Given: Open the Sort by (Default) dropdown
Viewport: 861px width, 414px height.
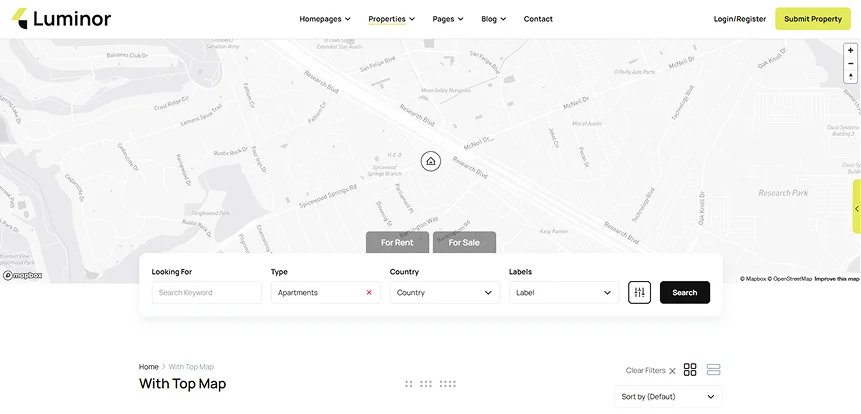Looking at the screenshot, I should click(668, 397).
